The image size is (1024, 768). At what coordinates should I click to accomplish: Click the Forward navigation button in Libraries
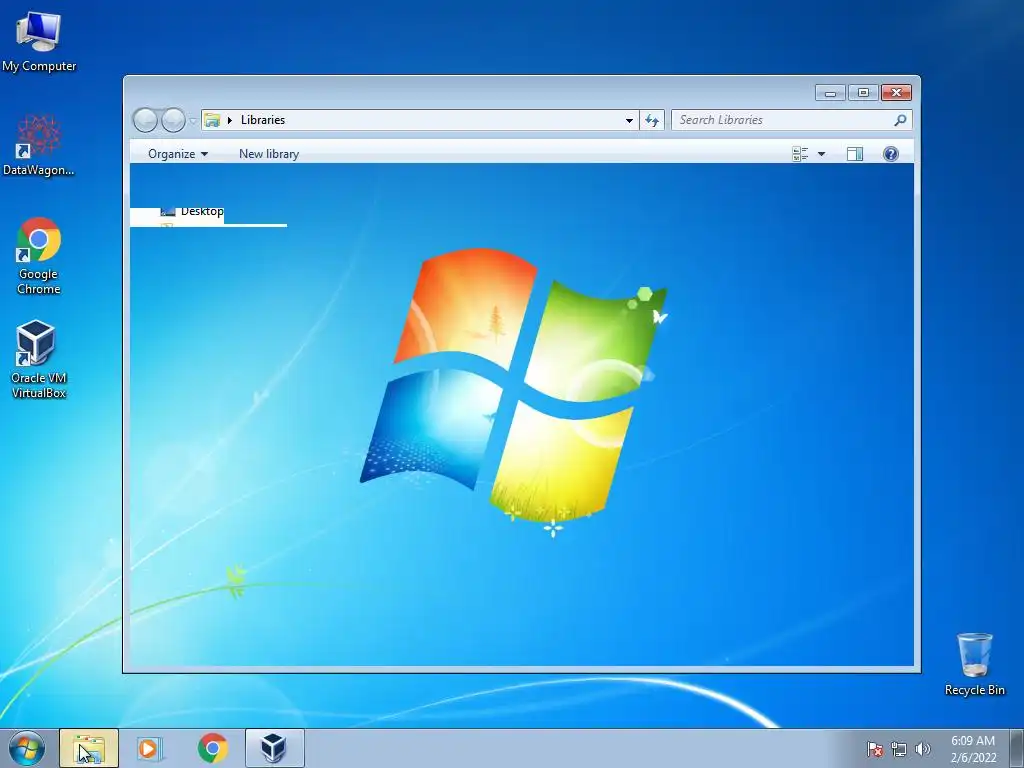click(173, 120)
